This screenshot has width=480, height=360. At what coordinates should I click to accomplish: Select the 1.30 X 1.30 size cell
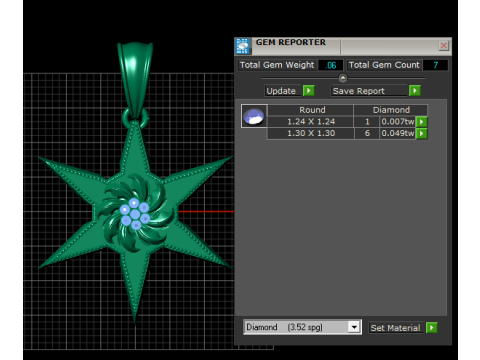[x=311, y=133]
